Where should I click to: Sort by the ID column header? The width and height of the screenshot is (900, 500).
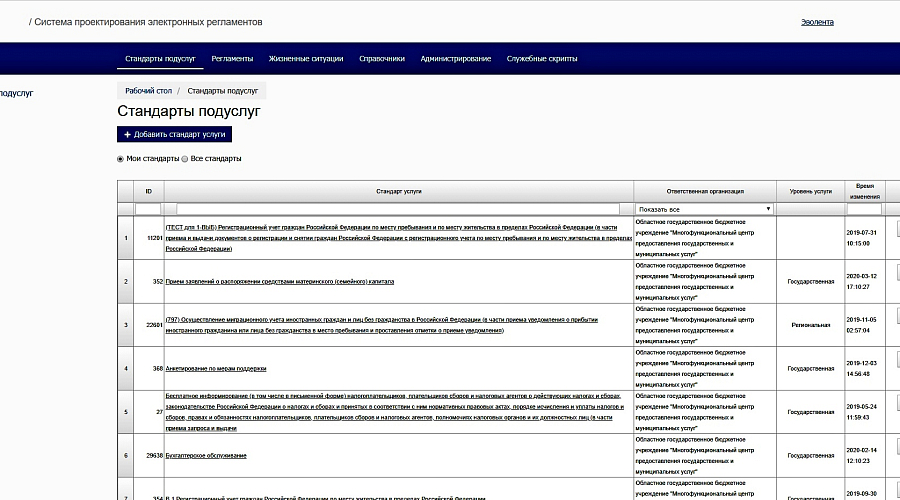[149, 191]
